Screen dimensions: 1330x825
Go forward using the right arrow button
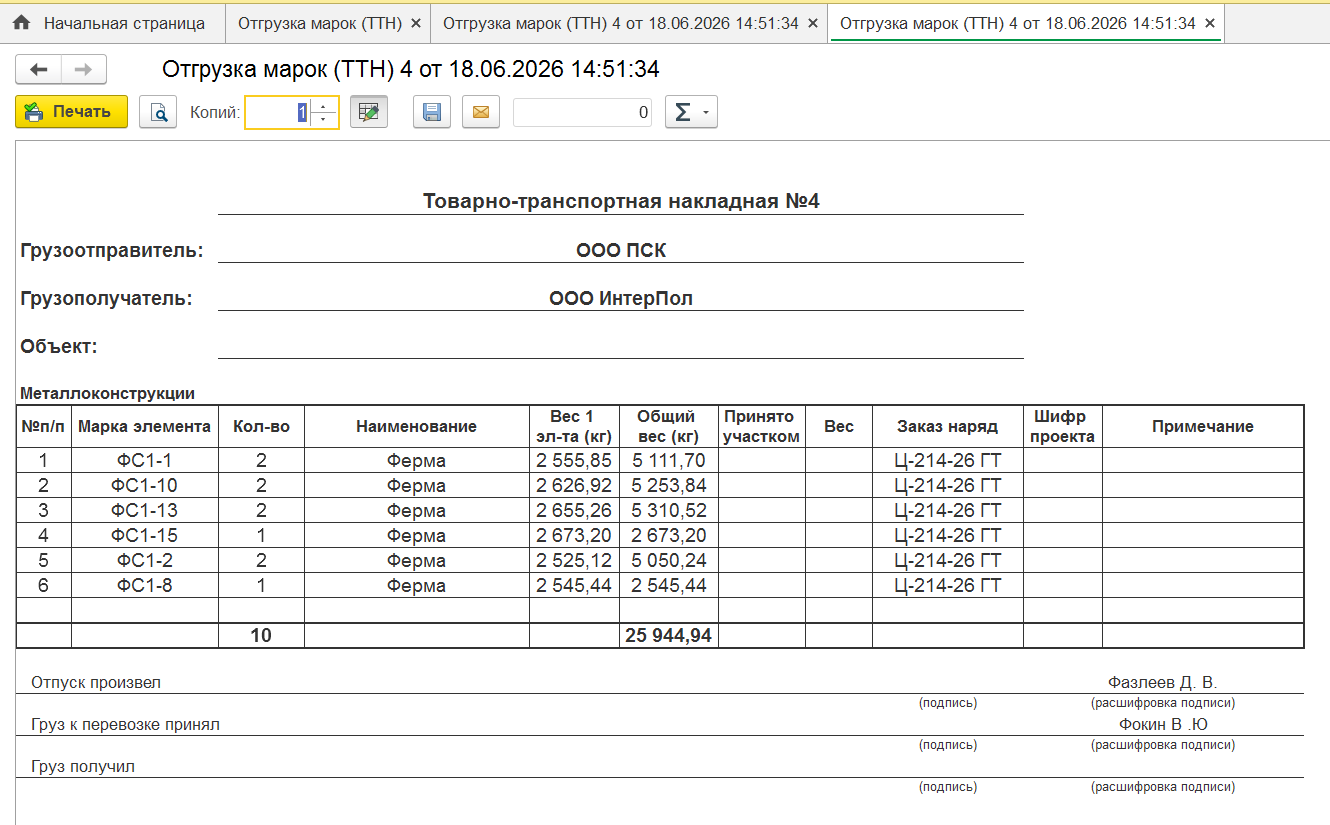(x=84, y=69)
